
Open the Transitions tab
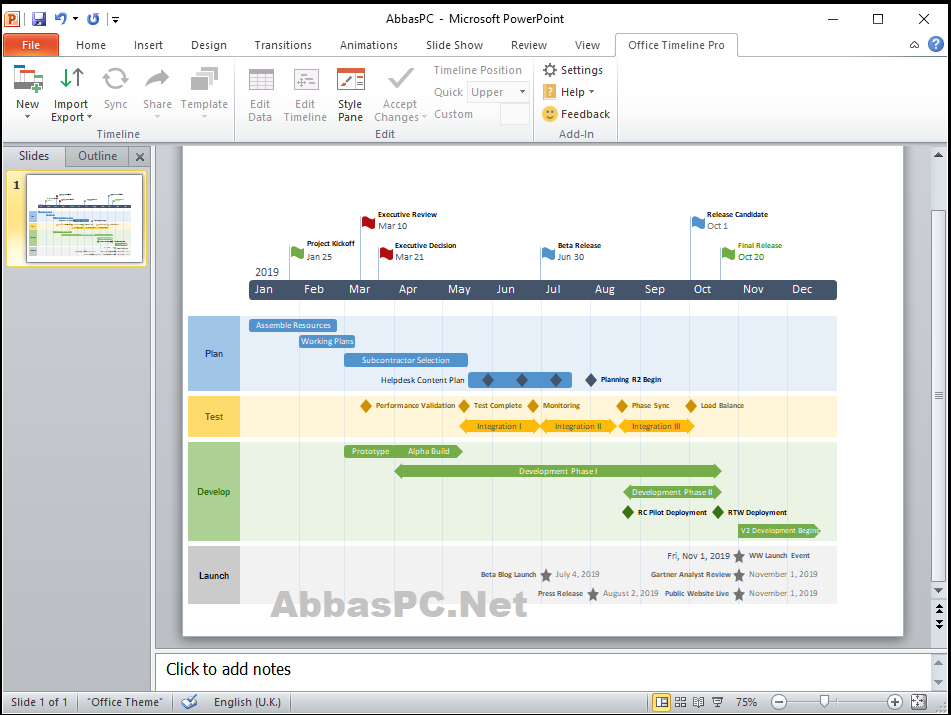283,45
